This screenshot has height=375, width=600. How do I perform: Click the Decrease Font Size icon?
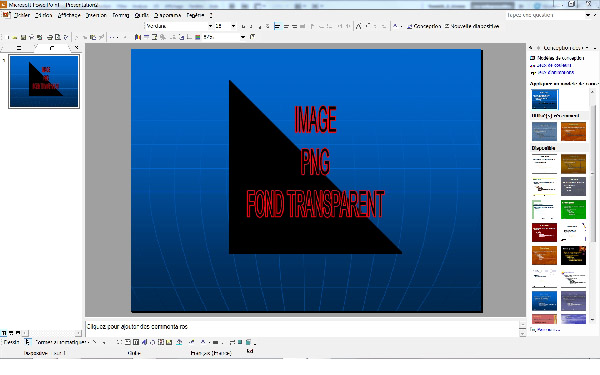367,26
